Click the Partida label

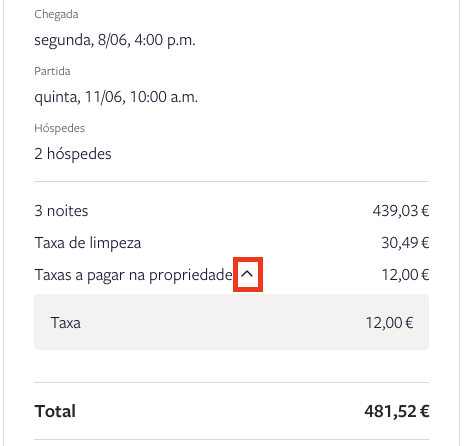[x=52, y=71]
